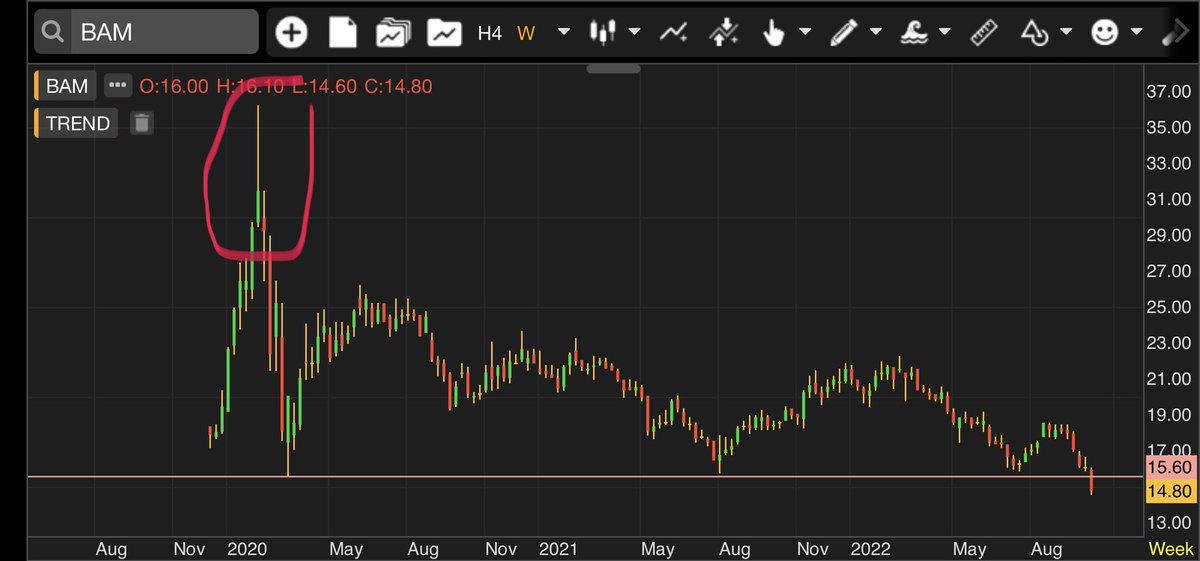Click the 2022 time axis label
Screen dimensions: 1200x561
tap(871, 549)
